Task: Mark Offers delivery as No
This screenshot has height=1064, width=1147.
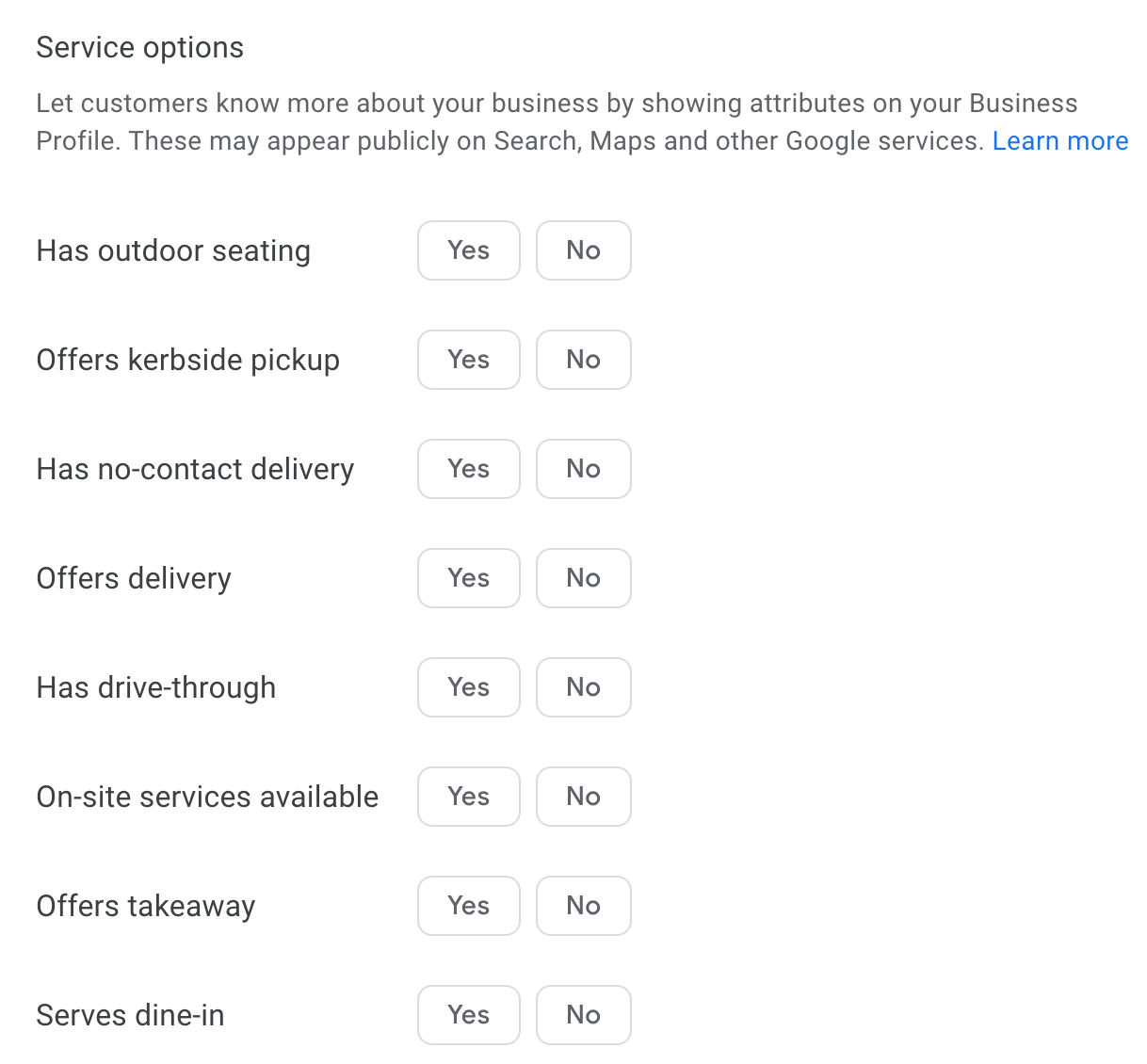Action: (583, 578)
